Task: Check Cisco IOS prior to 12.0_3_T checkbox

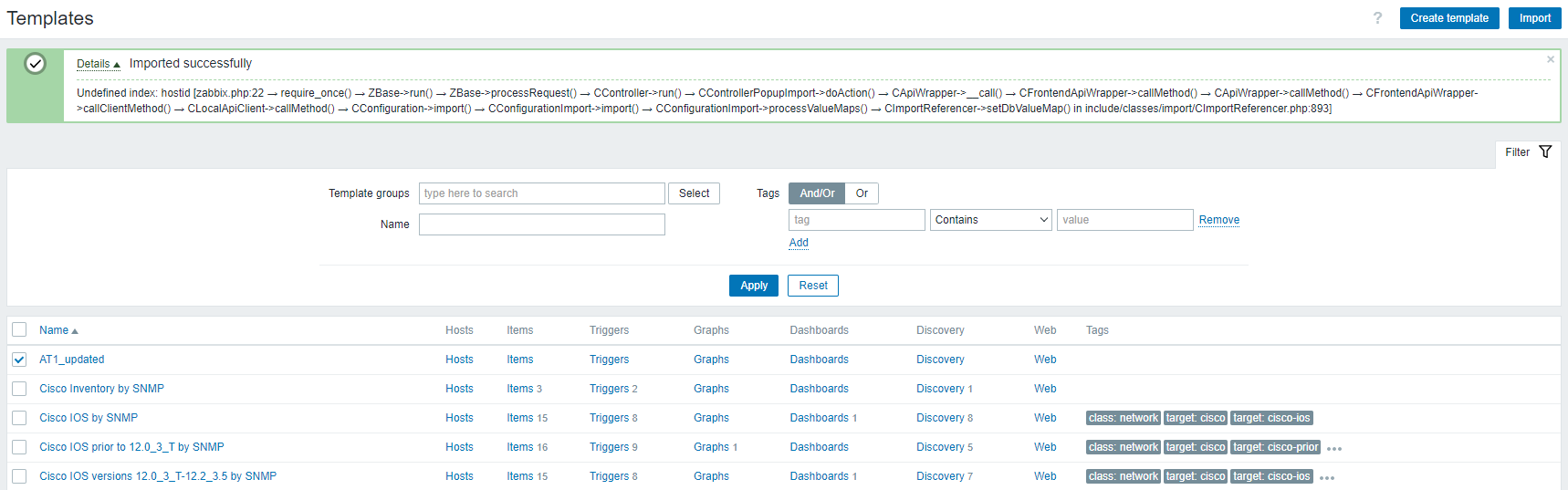Action: point(19,447)
